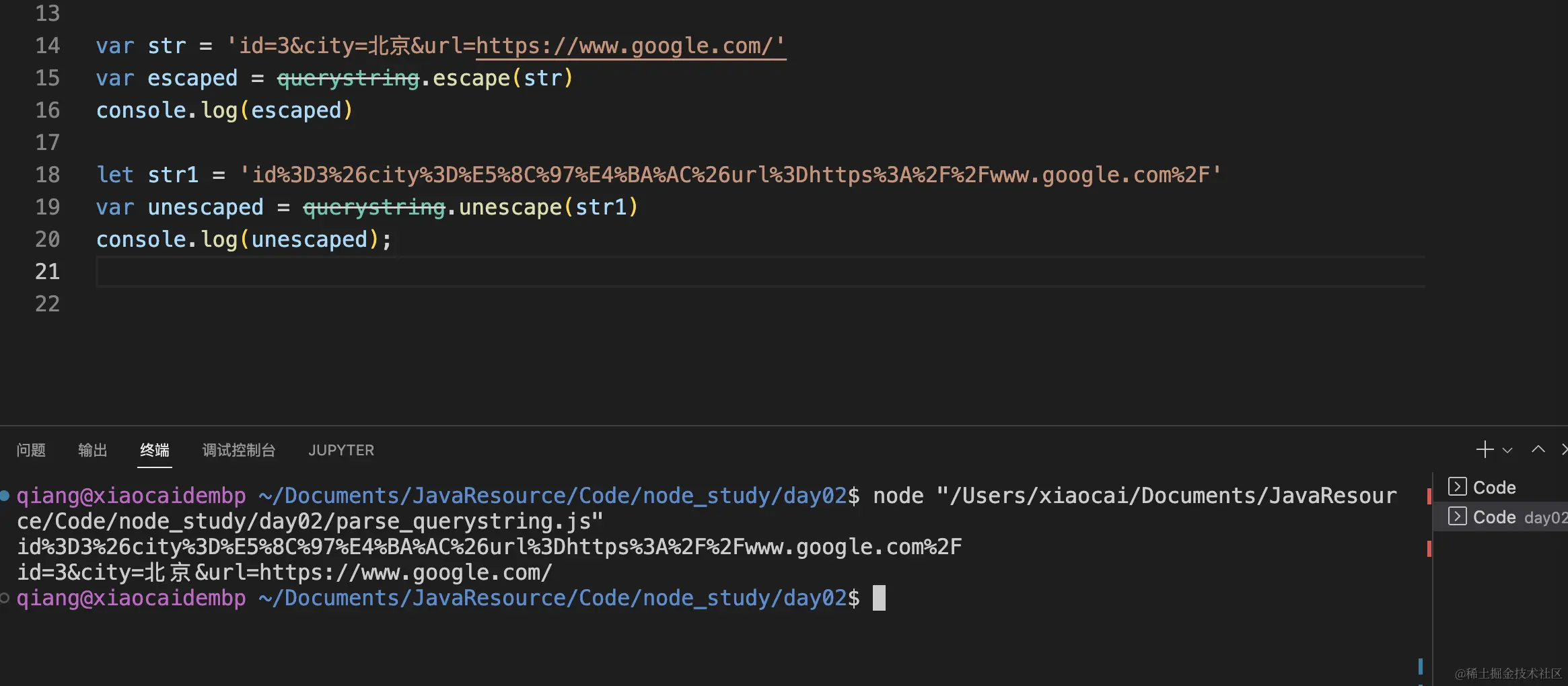Expand the launch profile dropdown beside the plus
The width and height of the screenshot is (1568, 686).
coord(1507,451)
